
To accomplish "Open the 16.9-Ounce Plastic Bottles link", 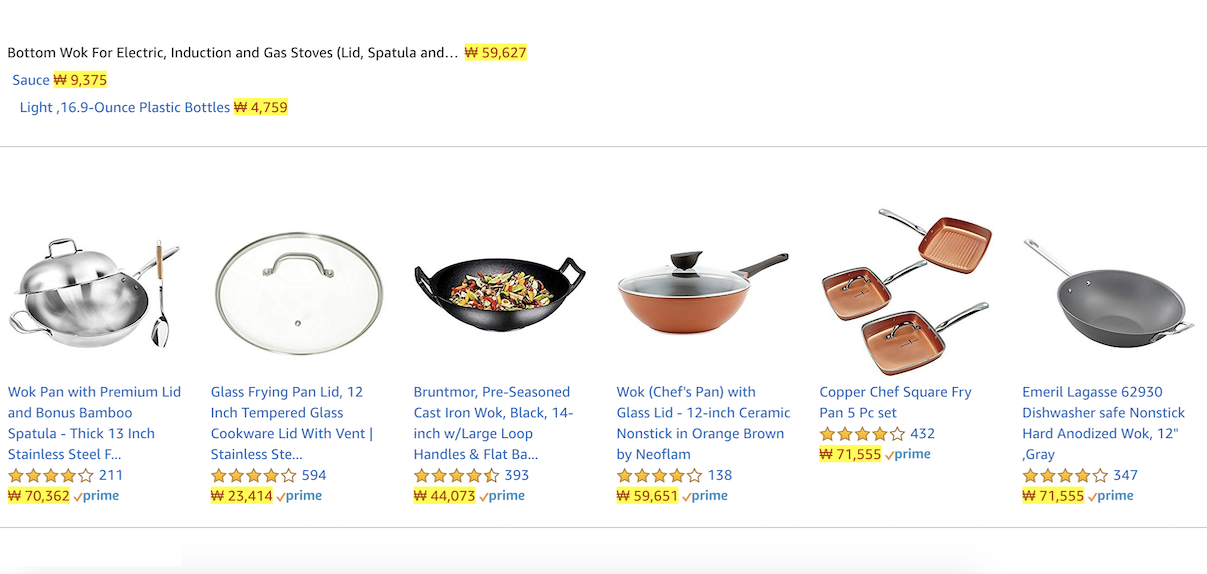I will 125,107.
